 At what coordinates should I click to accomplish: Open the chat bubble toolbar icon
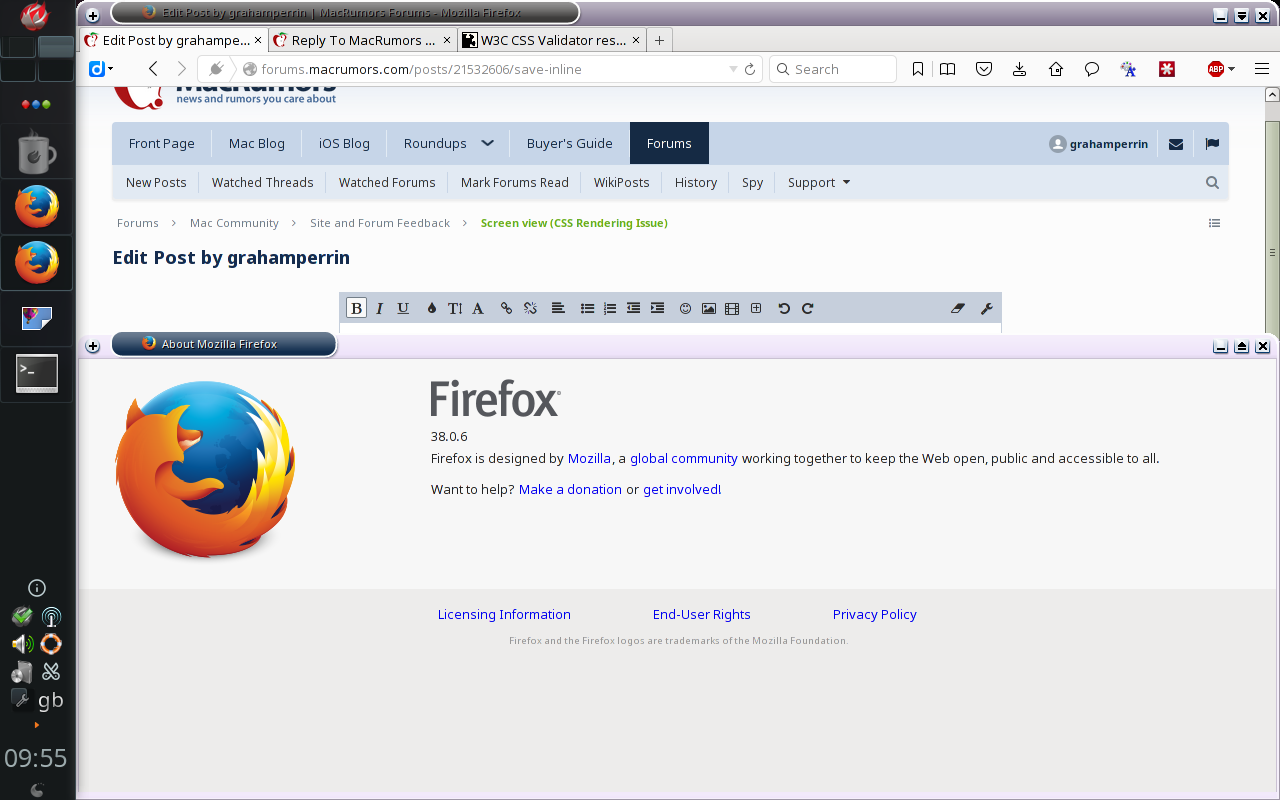point(1092,69)
